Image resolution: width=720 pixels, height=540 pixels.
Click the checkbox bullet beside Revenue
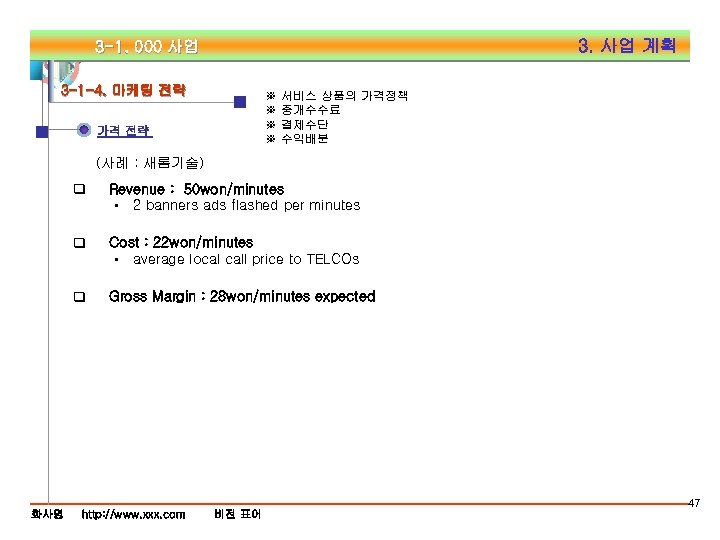click(79, 189)
